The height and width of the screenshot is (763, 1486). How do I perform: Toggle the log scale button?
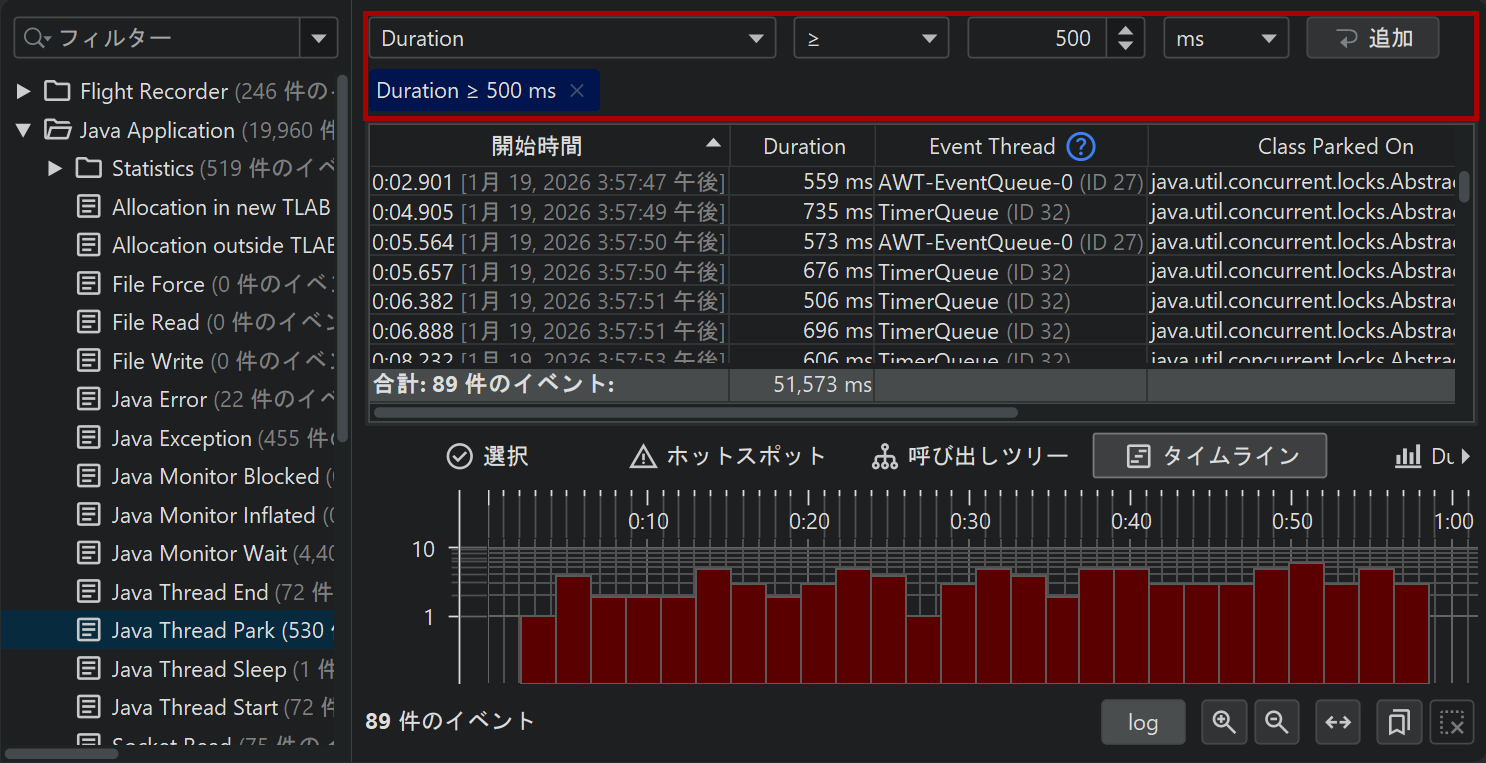tap(1143, 722)
